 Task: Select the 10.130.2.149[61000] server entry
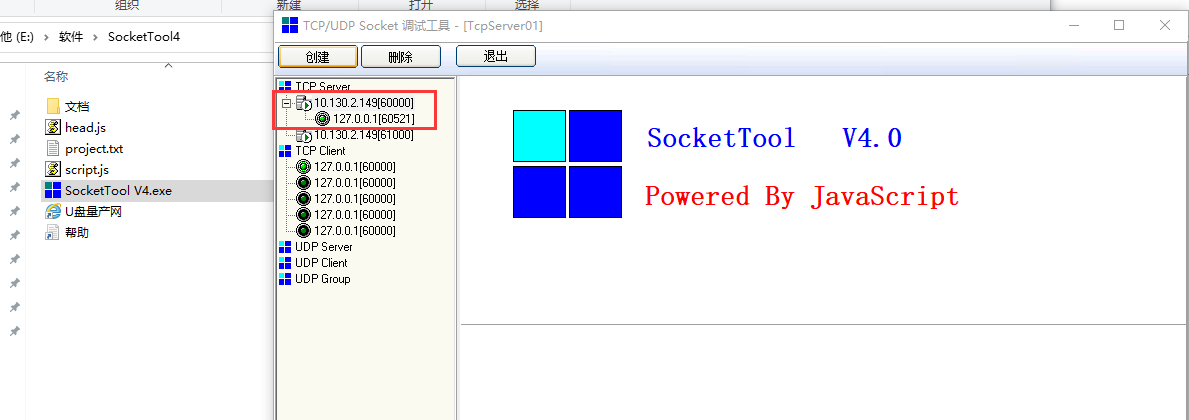point(364,135)
